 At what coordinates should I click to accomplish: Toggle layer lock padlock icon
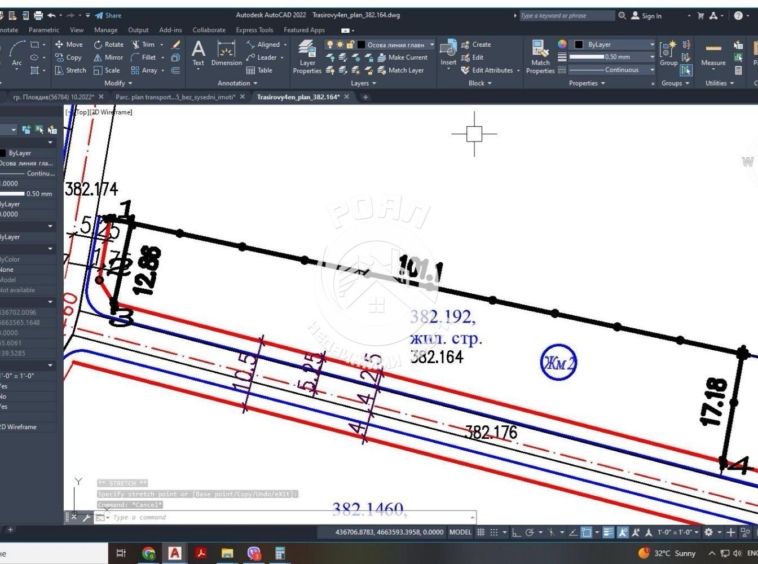350,44
